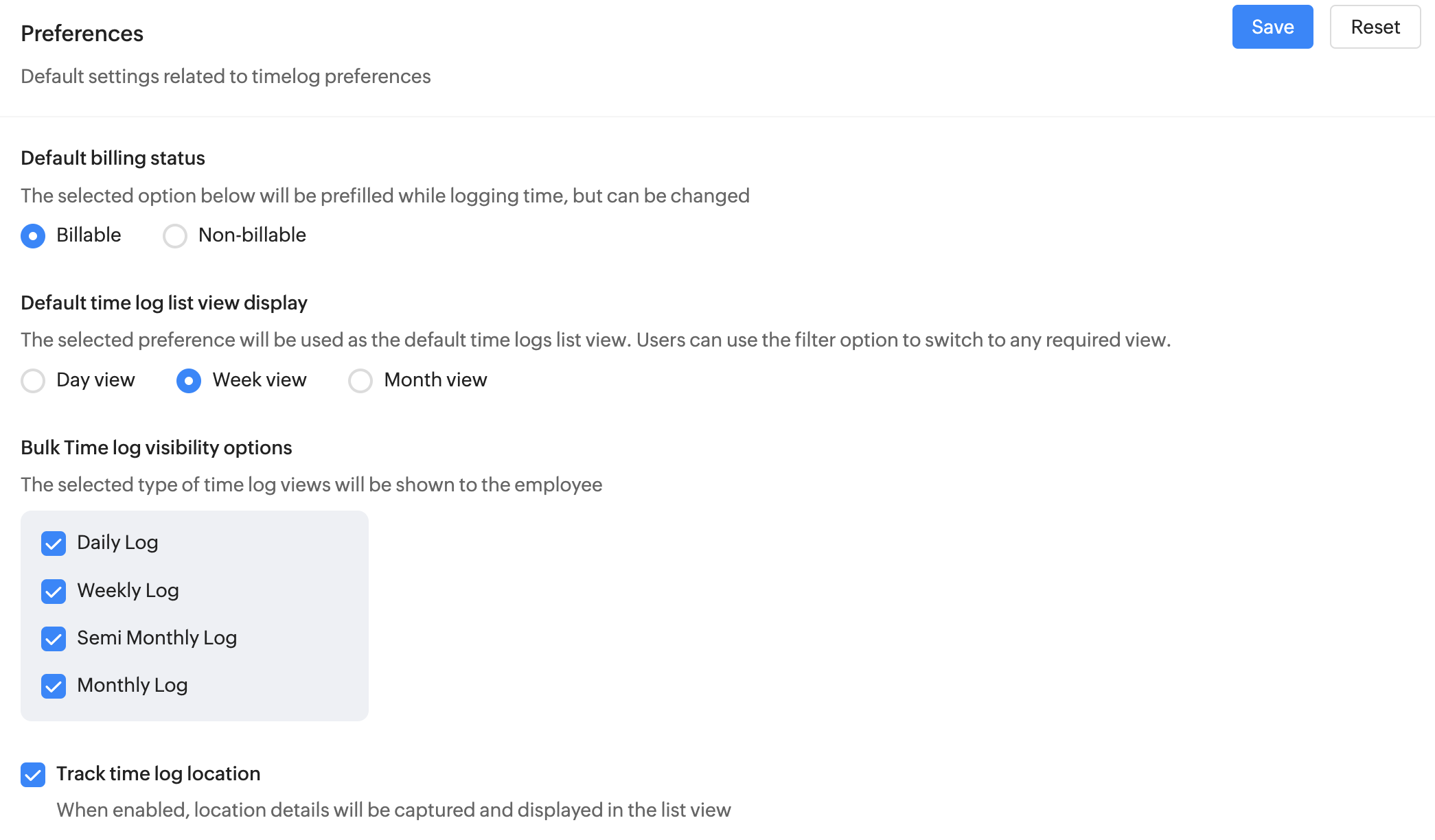Click the Day view label text
Image resolution: width=1435 pixels, height=840 pixels.
[x=95, y=380]
